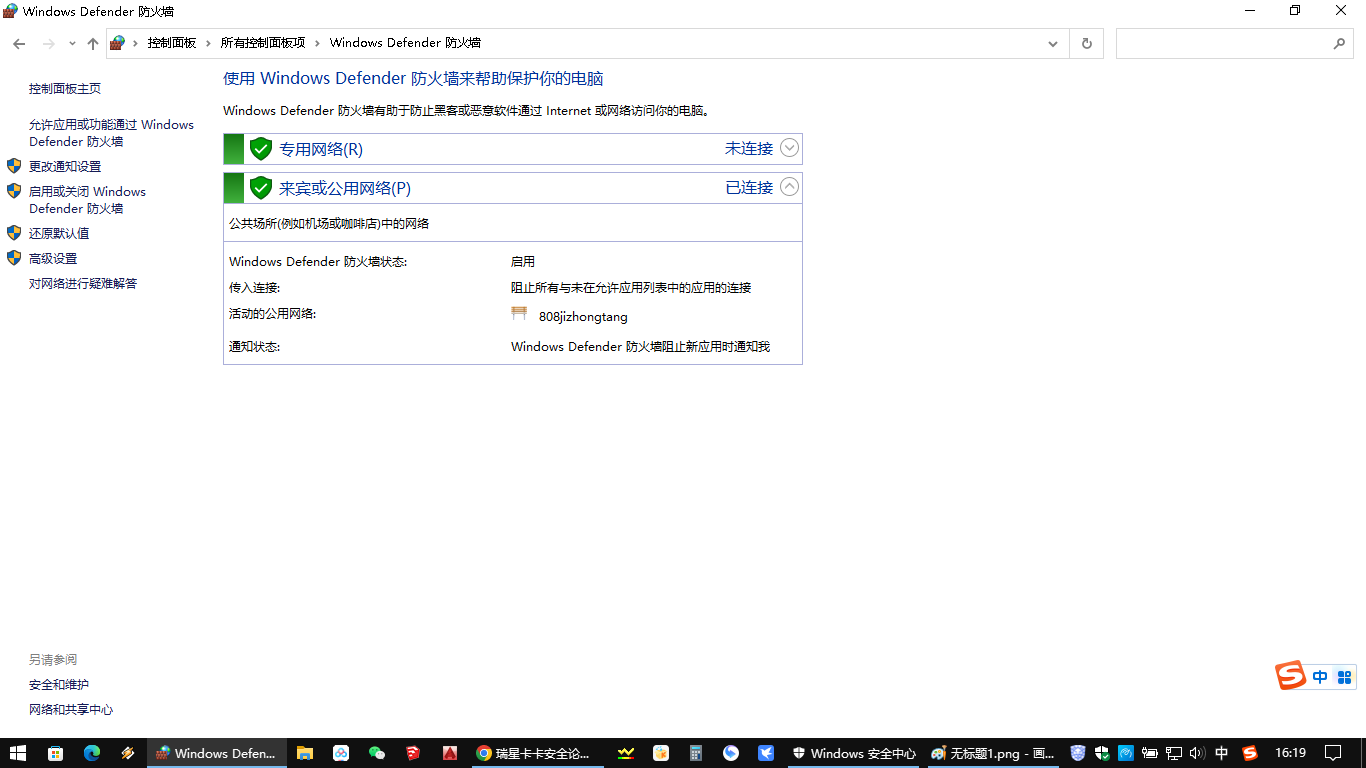Screen dimensions: 1366x768
Task: Open 更改通知设置 link
Action: coord(65,167)
